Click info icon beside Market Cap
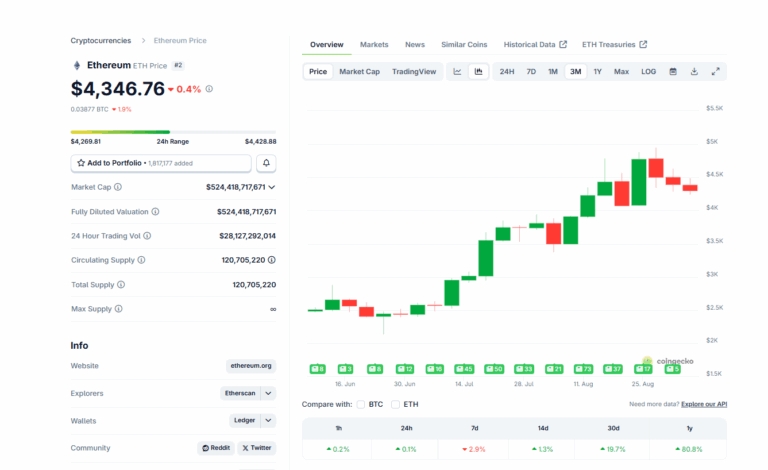Screen dimensions: 768x470 point(118,187)
